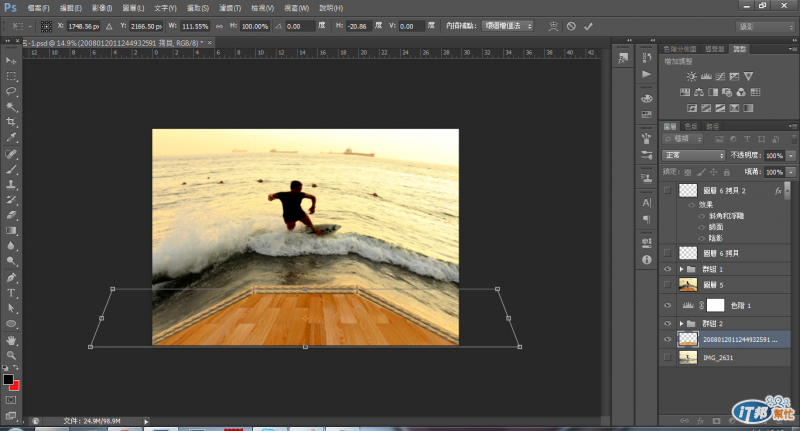Image resolution: width=800 pixels, height=431 pixels.
Task: Switch to warp mode icon in options bar
Action: click(551, 26)
